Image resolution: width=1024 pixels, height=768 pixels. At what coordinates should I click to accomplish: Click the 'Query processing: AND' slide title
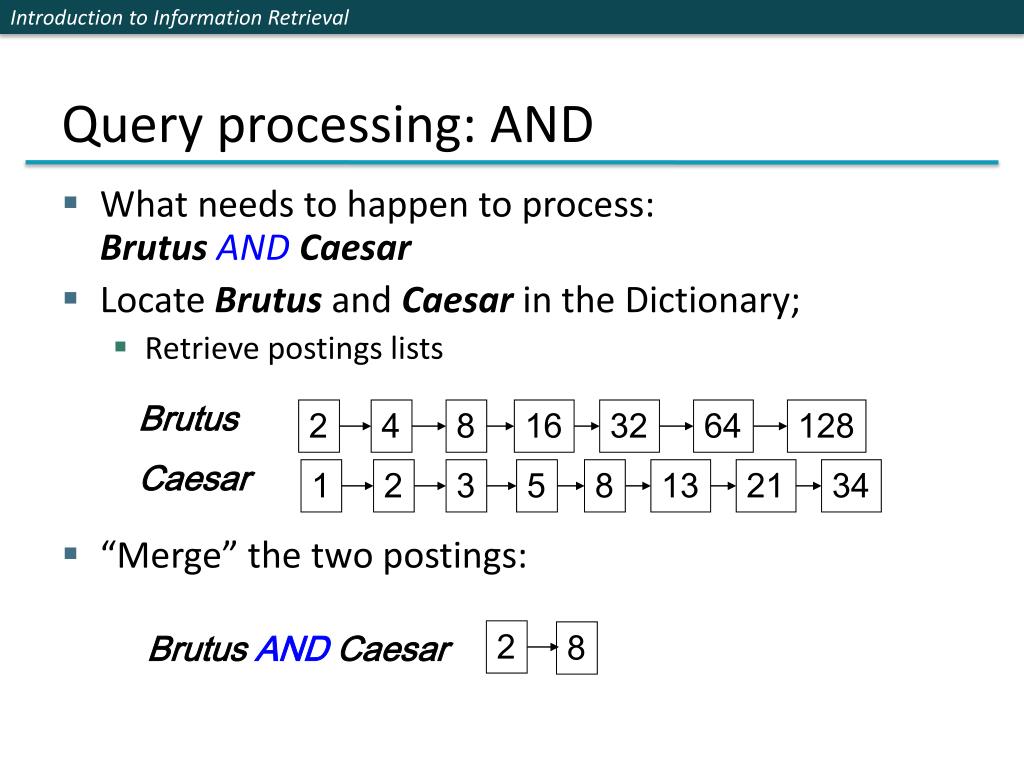point(327,125)
